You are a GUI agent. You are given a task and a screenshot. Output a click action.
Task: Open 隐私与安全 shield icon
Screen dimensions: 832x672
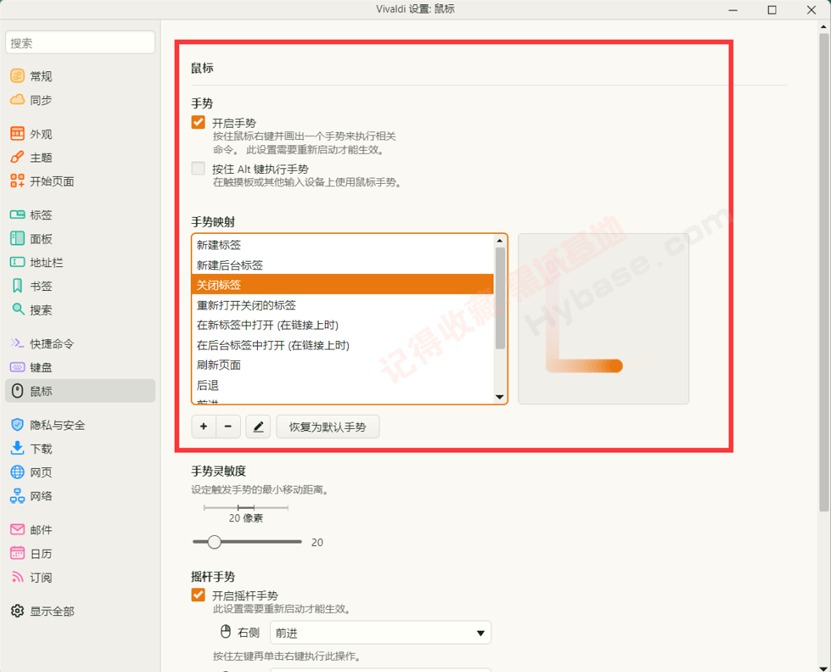(18, 425)
